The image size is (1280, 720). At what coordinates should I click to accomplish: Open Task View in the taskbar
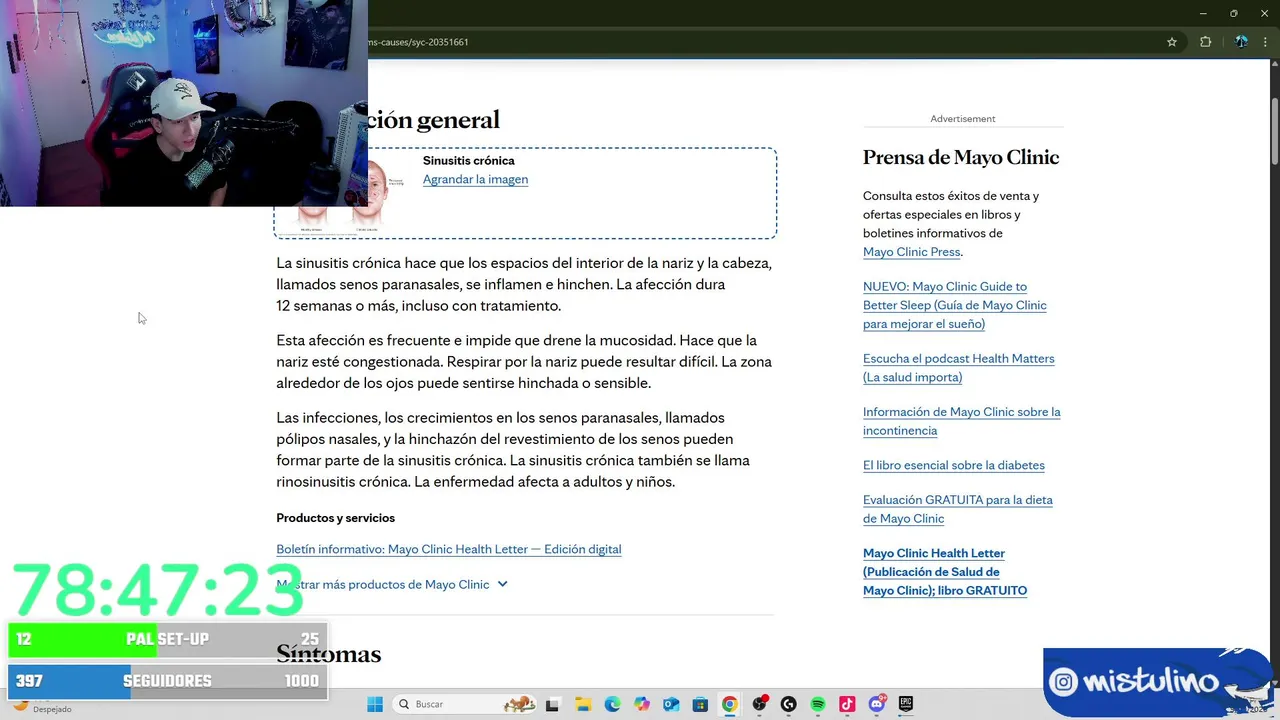552,704
